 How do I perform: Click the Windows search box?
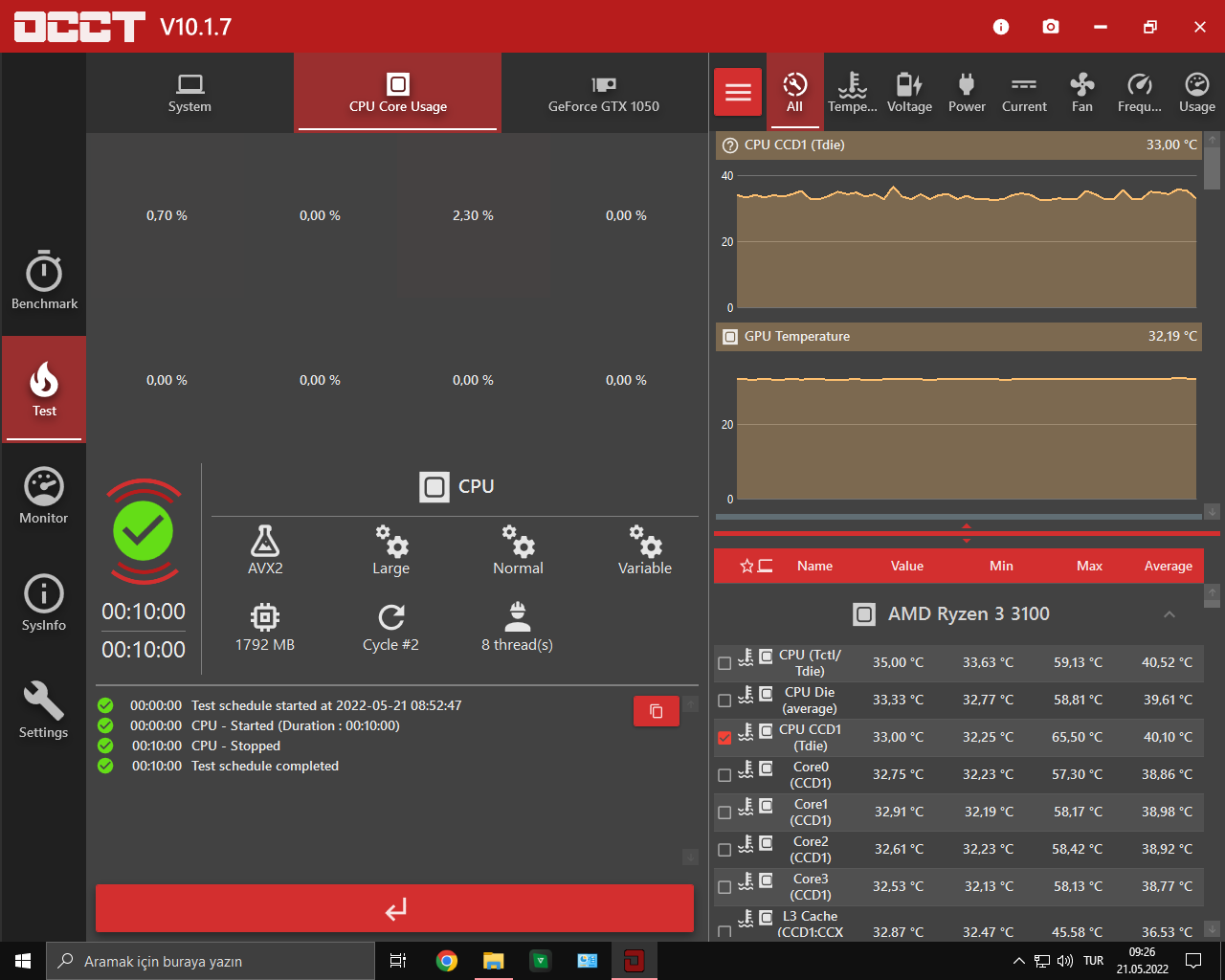211,961
